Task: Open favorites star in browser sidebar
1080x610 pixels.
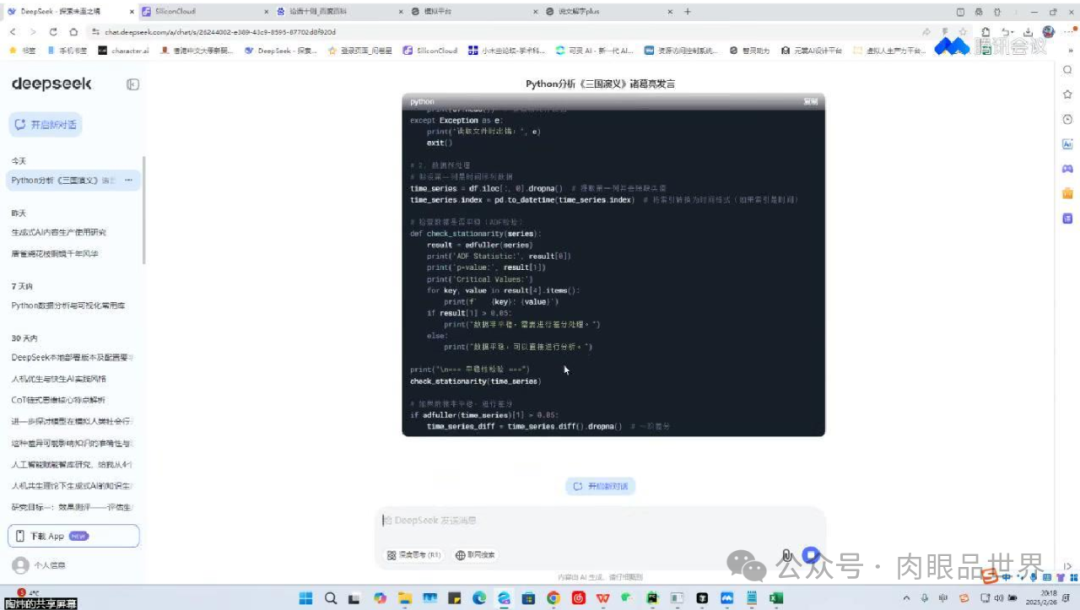Action: click(1068, 94)
